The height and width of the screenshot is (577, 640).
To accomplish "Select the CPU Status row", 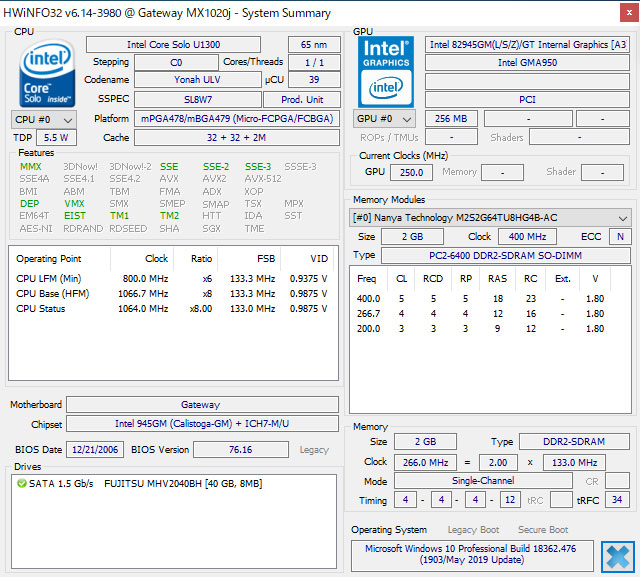I will [x=172, y=309].
